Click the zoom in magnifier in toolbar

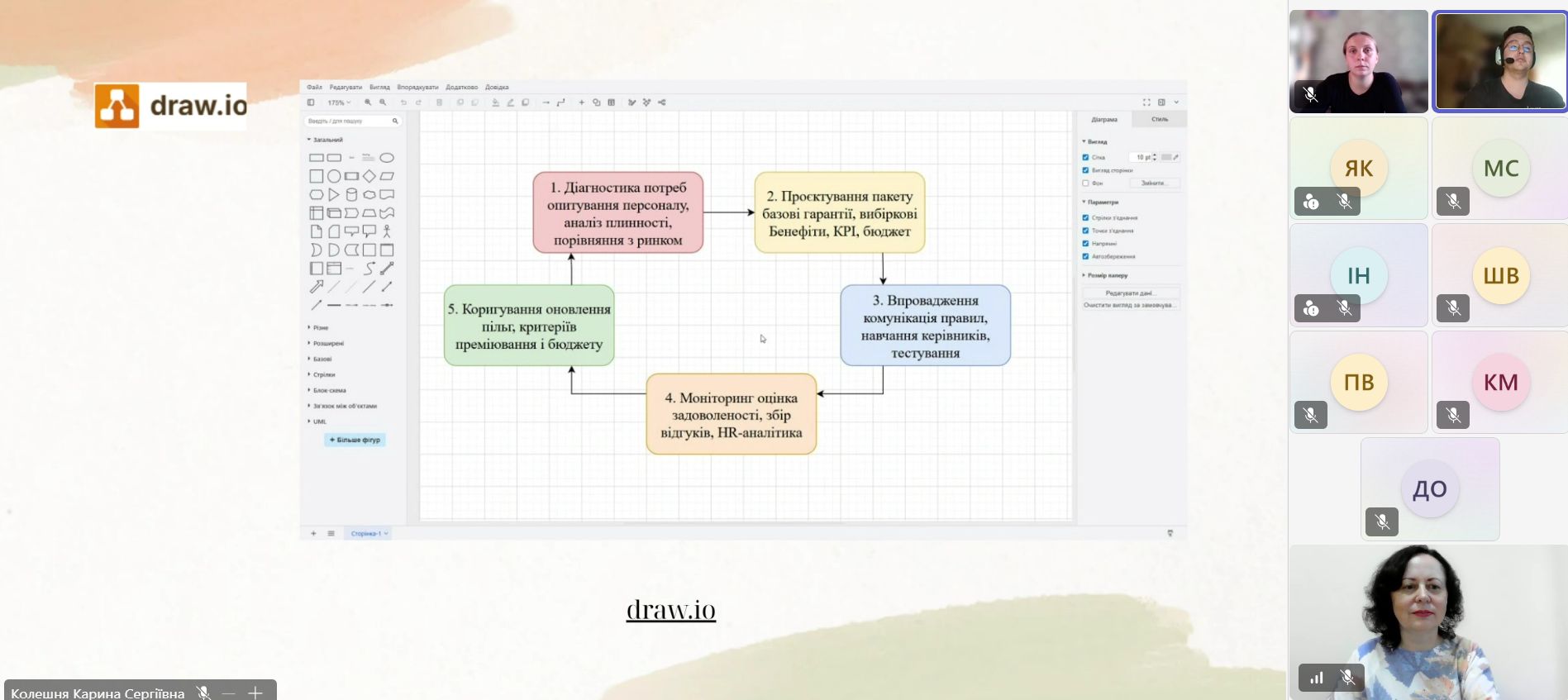(x=368, y=102)
